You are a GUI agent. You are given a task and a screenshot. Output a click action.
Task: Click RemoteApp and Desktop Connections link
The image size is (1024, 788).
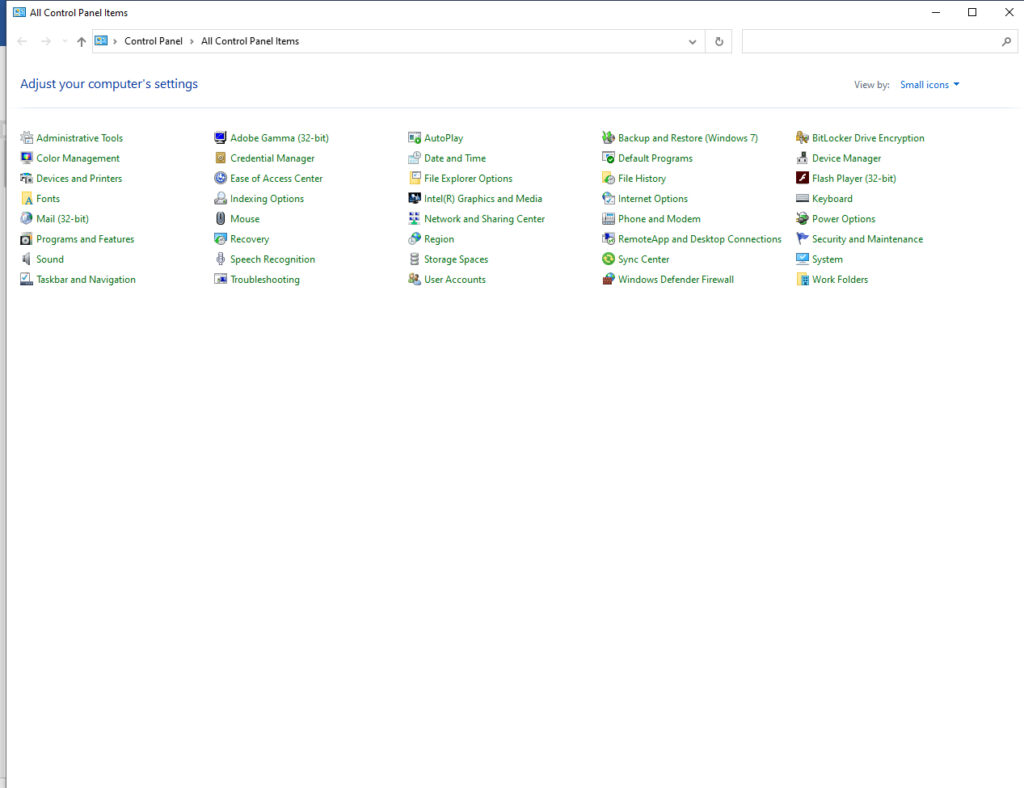(x=699, y=239)
